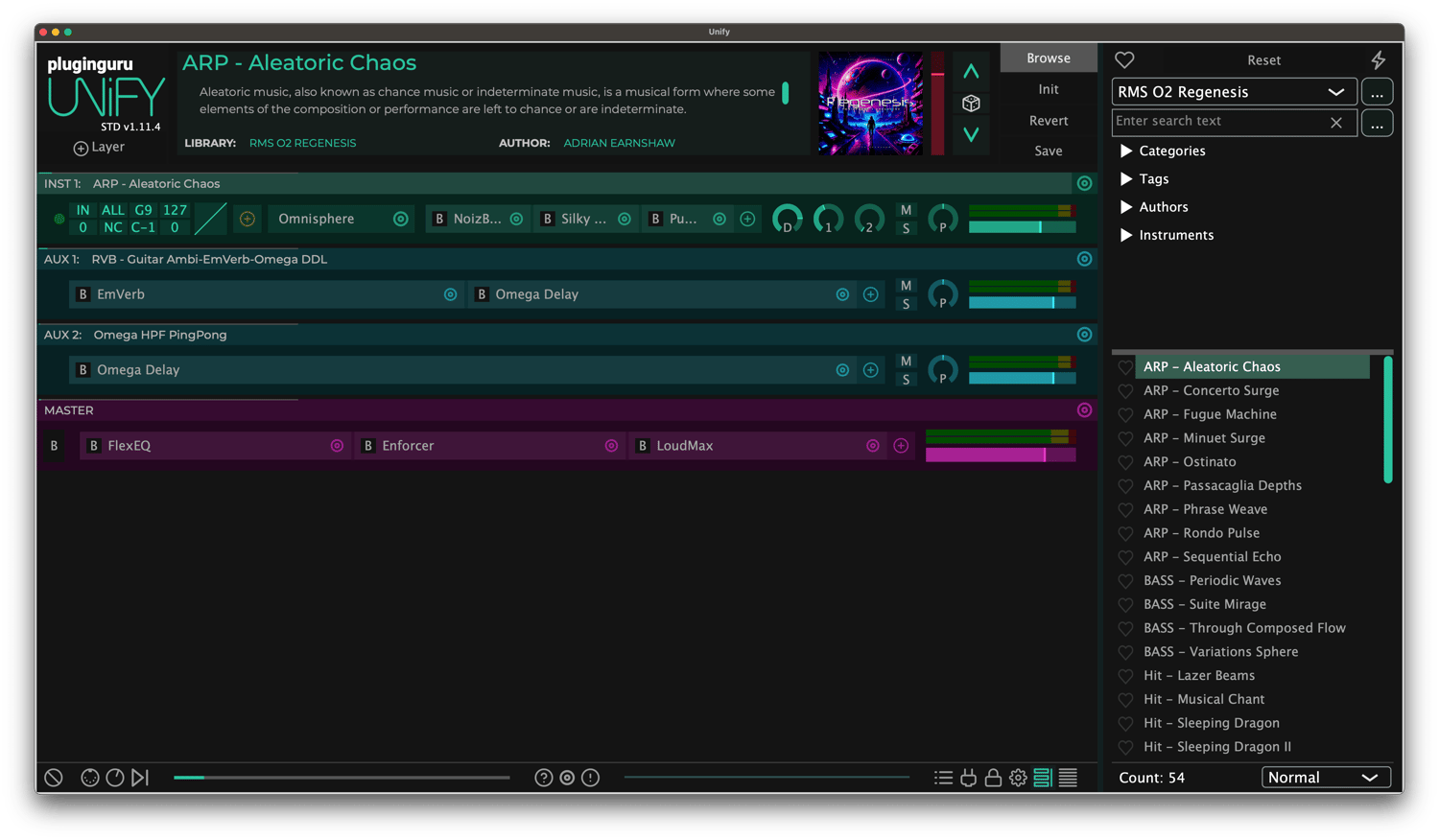Viewport: 1439px width, 840px height.
Task: Click the lock icon in footer
Action: tap(993, 778)
